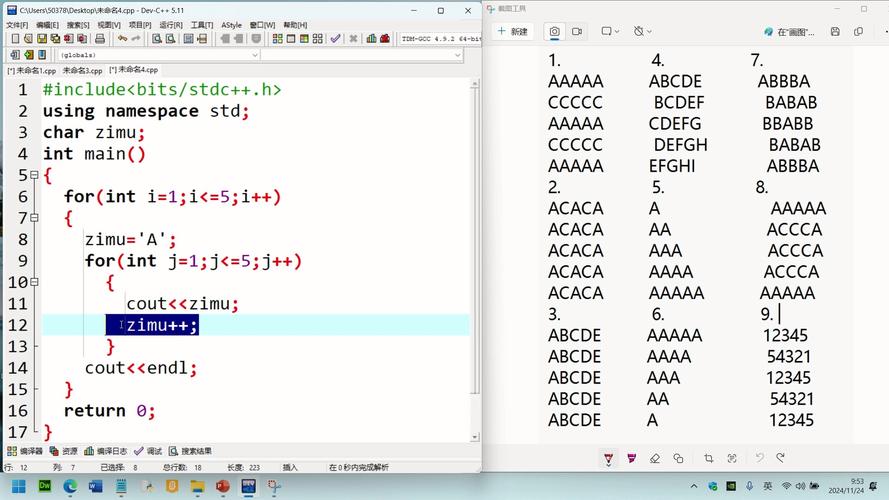The width and height of the screenshot is (889, 500).
Task: Open the profile analysis chart icon
Action: coord(371,39)
